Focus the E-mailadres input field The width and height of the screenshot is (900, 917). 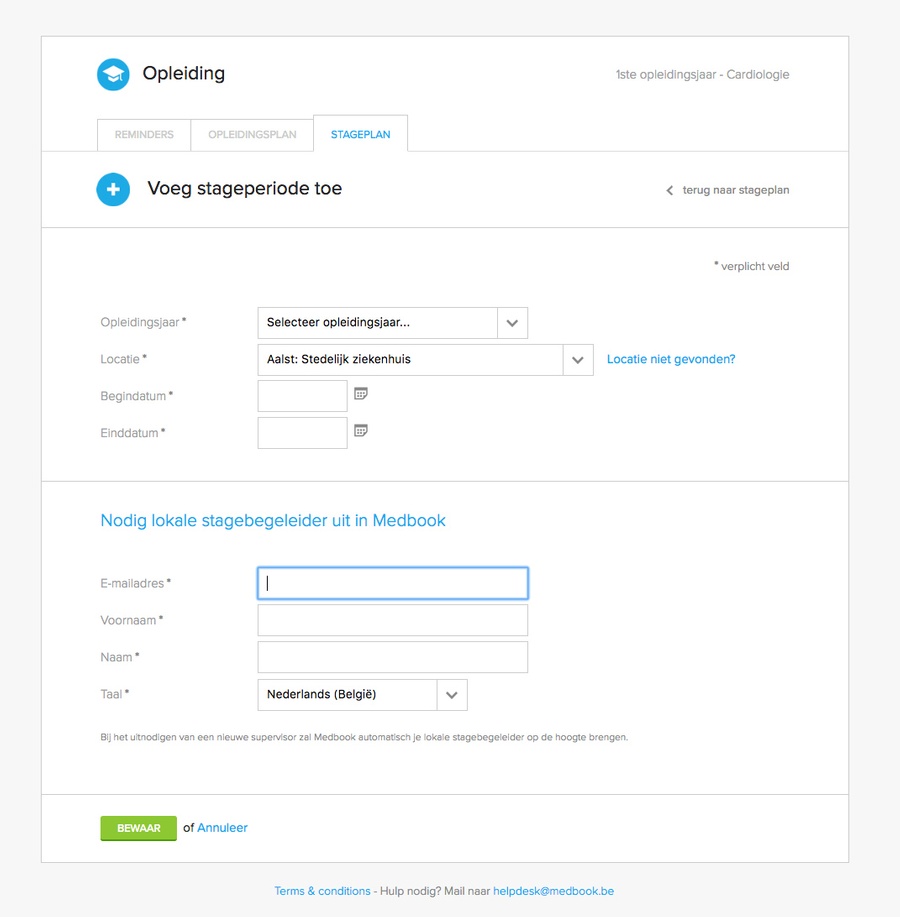393,583
